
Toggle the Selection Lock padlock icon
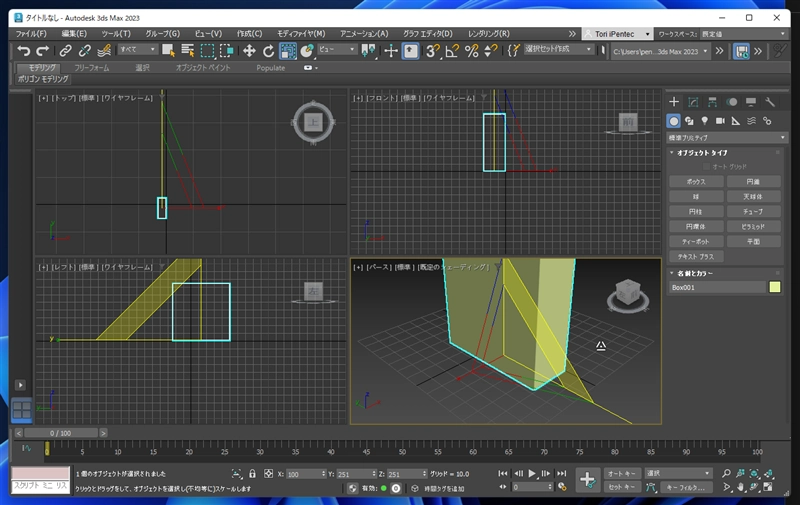[252, 474]
